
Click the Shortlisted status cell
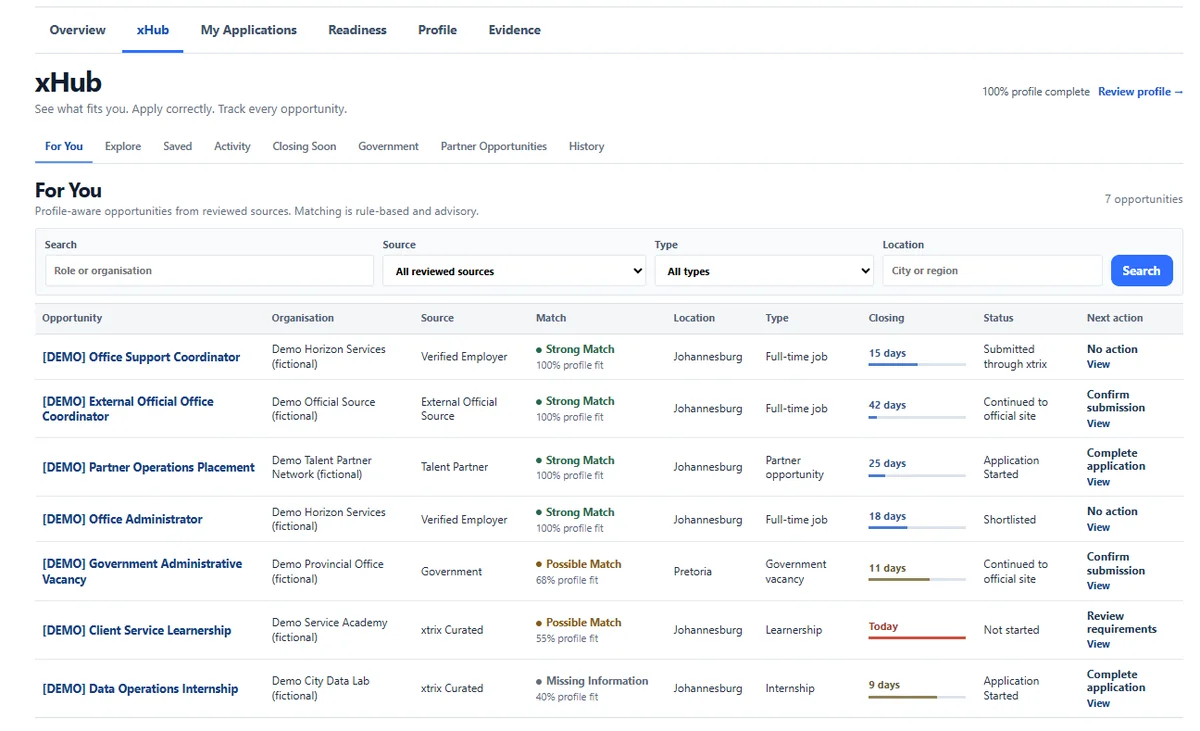1009,520
